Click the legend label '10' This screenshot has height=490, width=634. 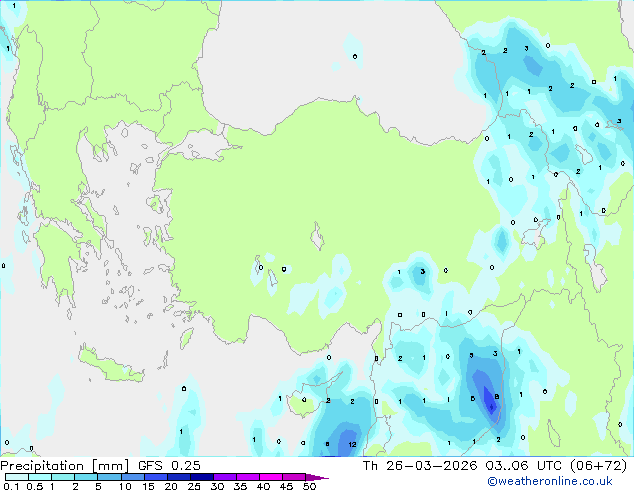[125, 486]
